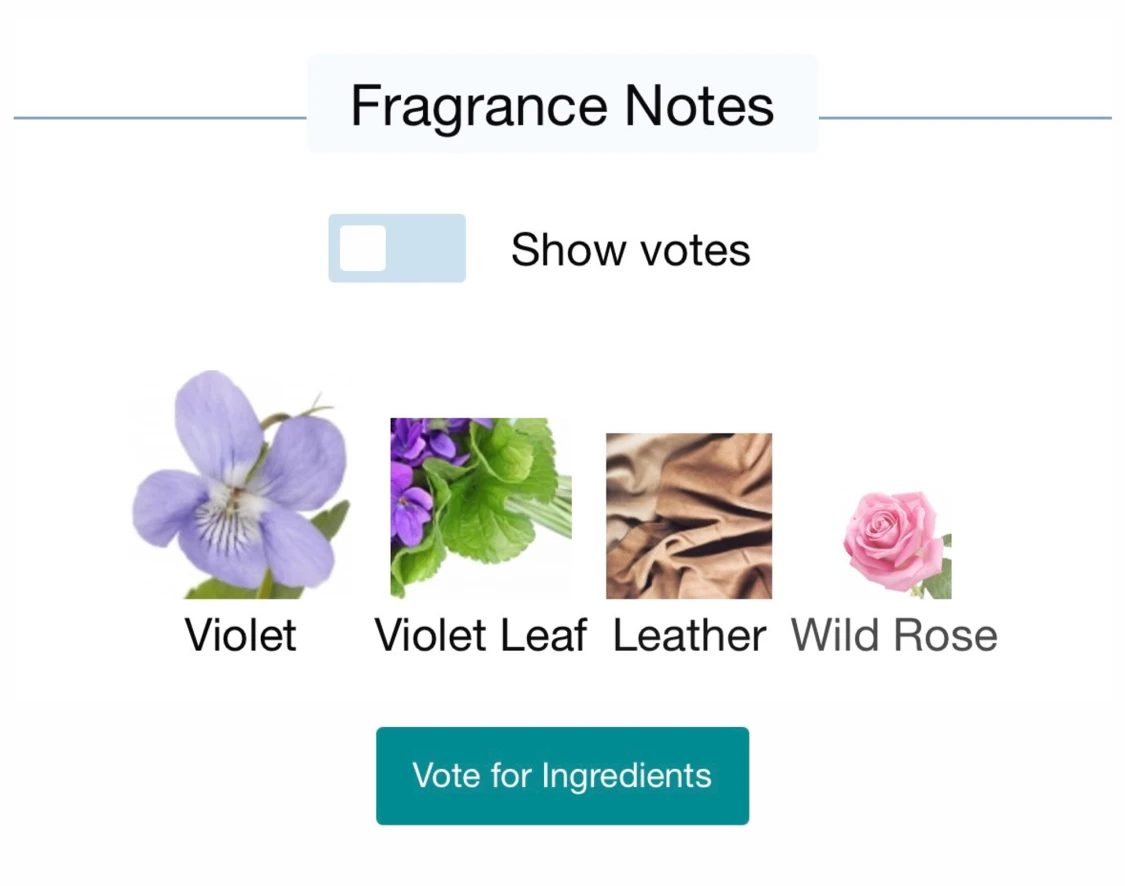Click the white knob of the votes switch
This screenshot has width=1125, height=886.
362,248
